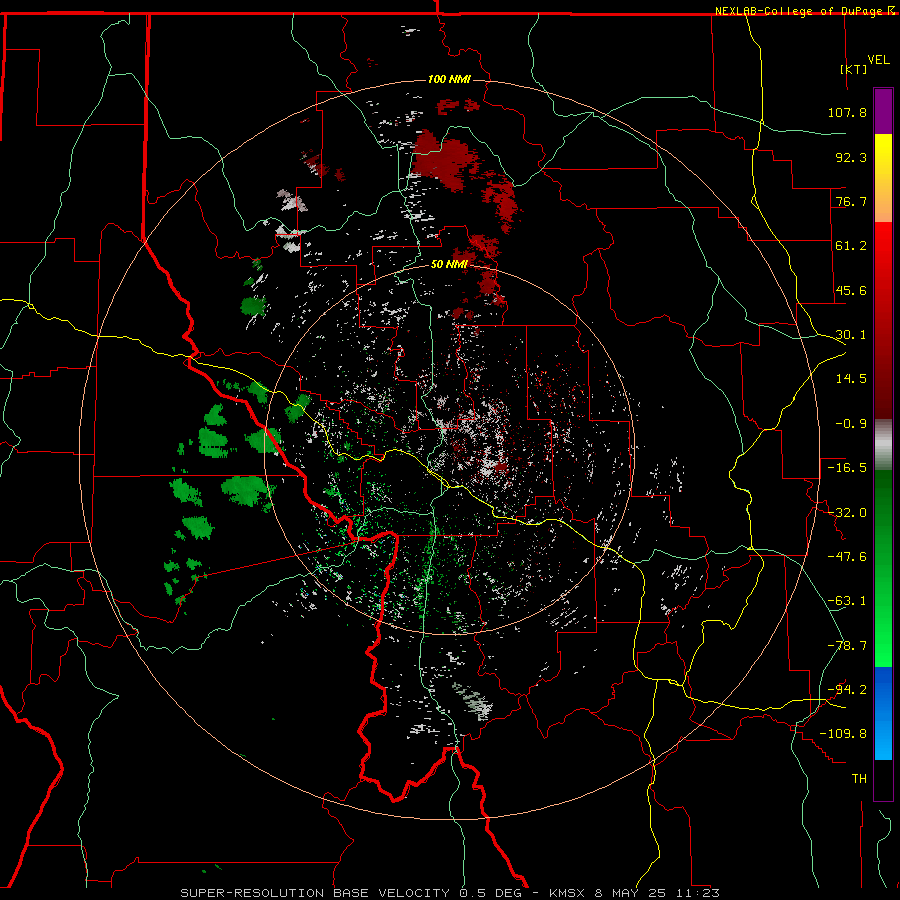Click the -94.2 velocity scale value

coord(847,690)
